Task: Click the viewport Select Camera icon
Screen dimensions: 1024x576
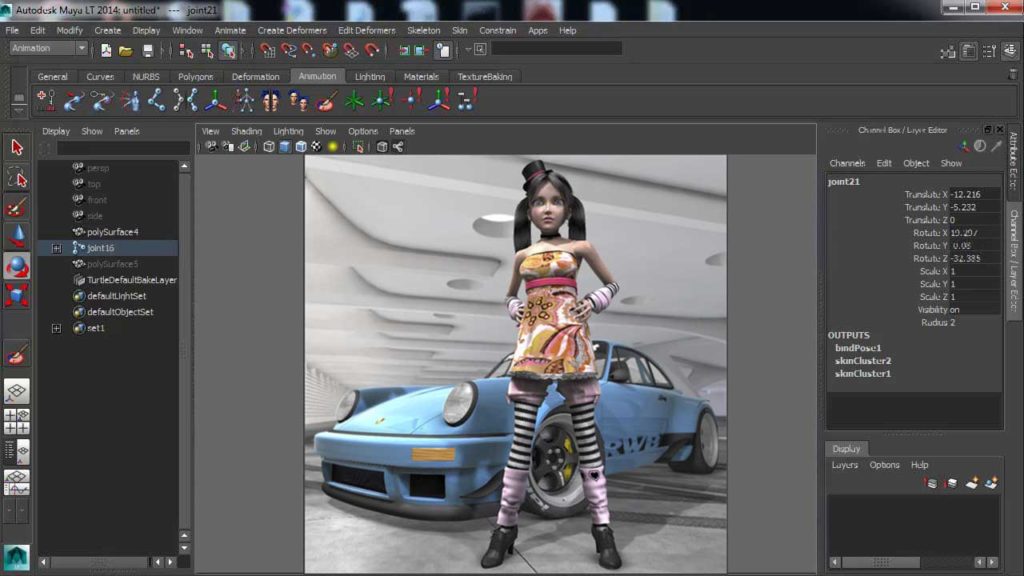Action: tap(212, 147)
